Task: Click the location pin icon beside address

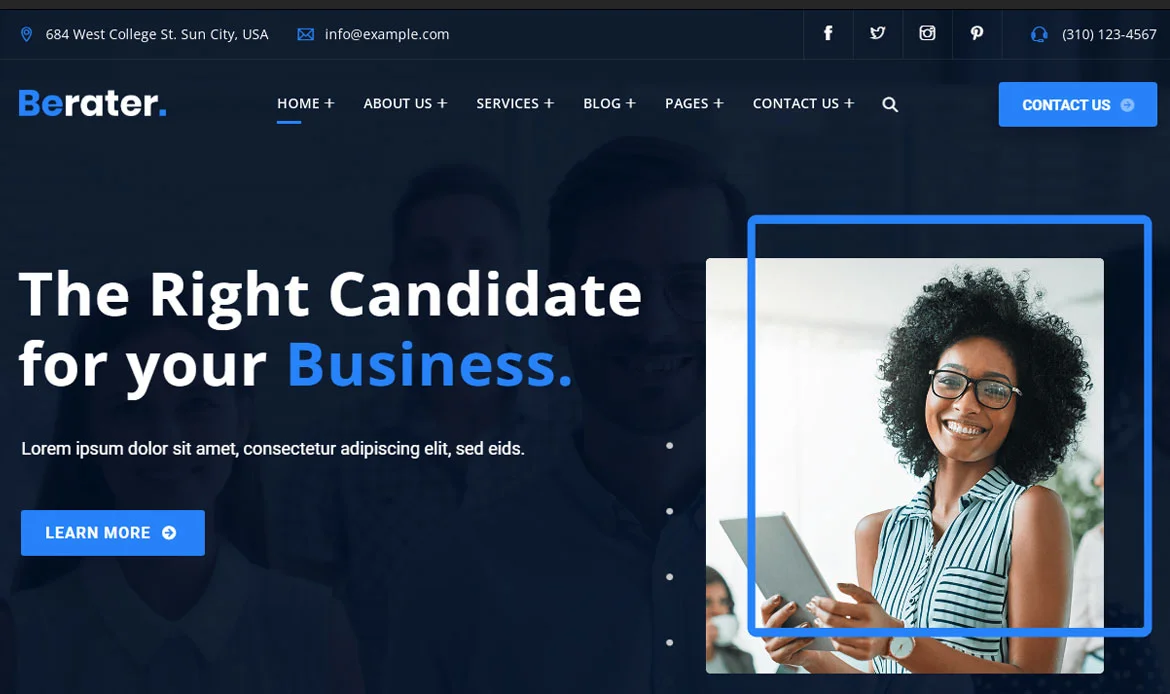Action: tap(26, 34)
